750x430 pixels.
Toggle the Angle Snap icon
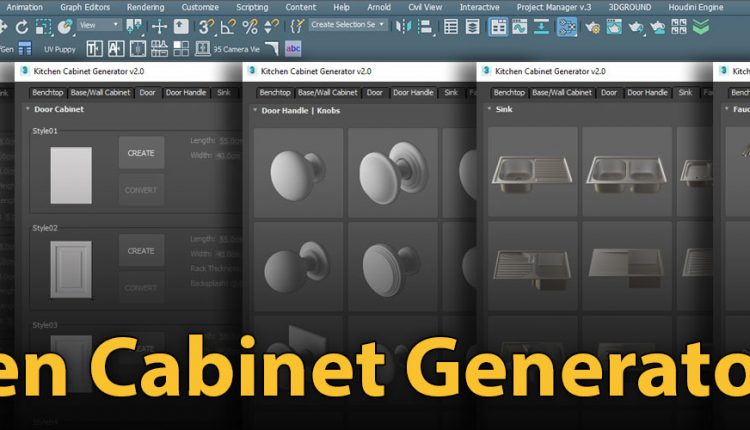[x=228, y=26]
